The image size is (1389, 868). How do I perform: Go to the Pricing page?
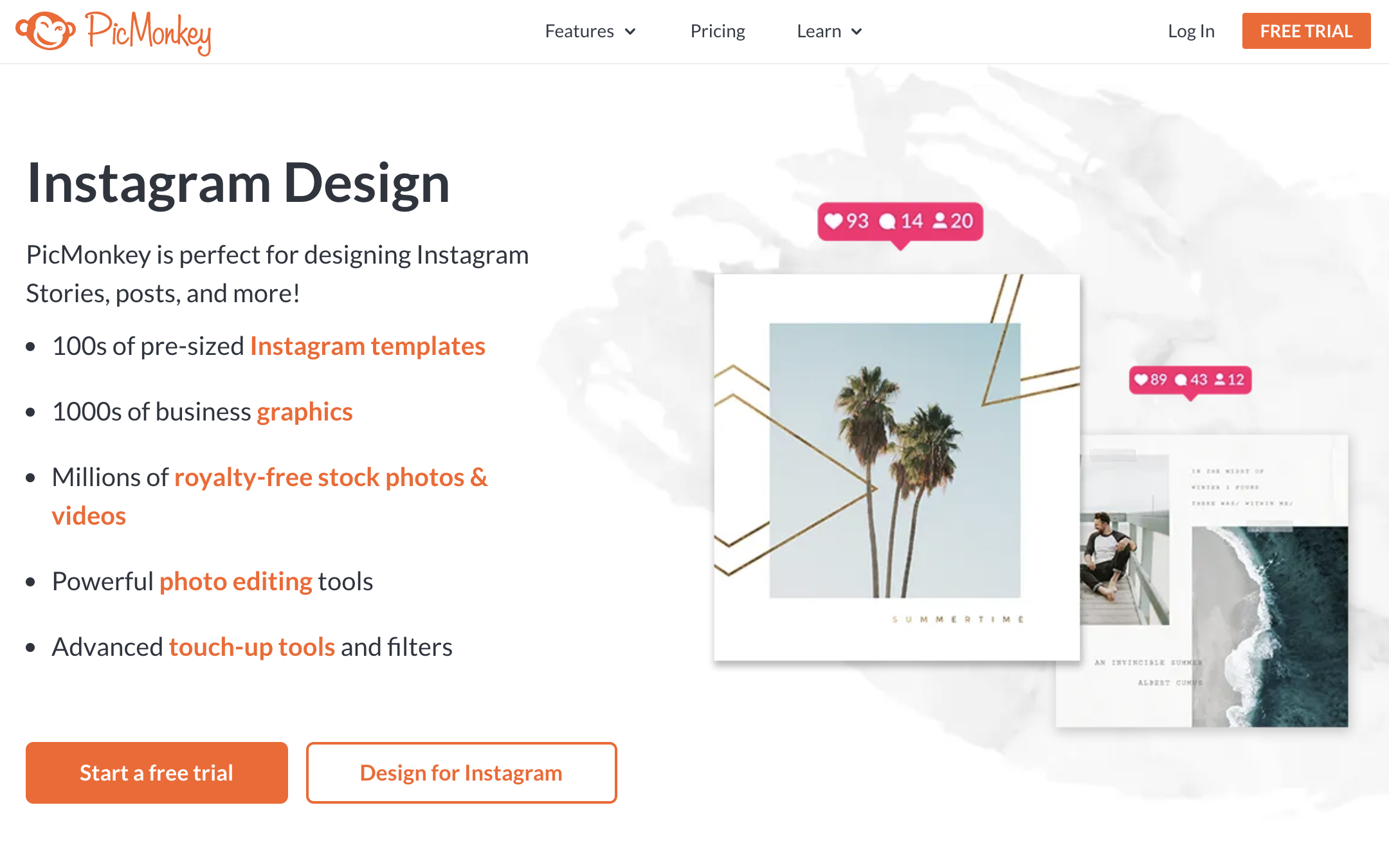tap(718, 31)
